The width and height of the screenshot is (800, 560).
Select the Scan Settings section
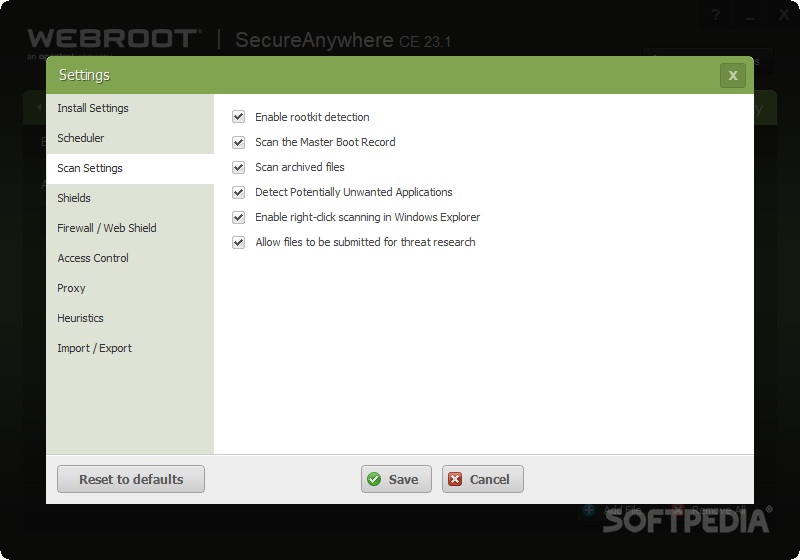[130, 168]
